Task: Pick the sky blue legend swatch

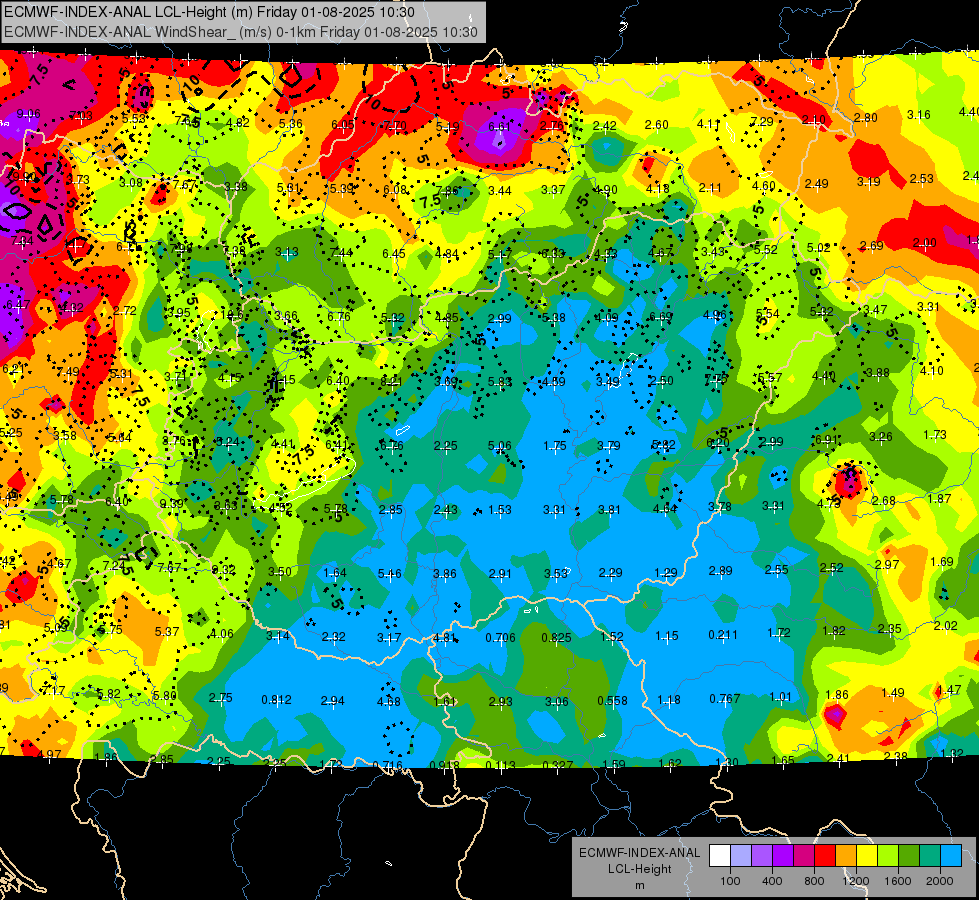Action: point(950,856)
